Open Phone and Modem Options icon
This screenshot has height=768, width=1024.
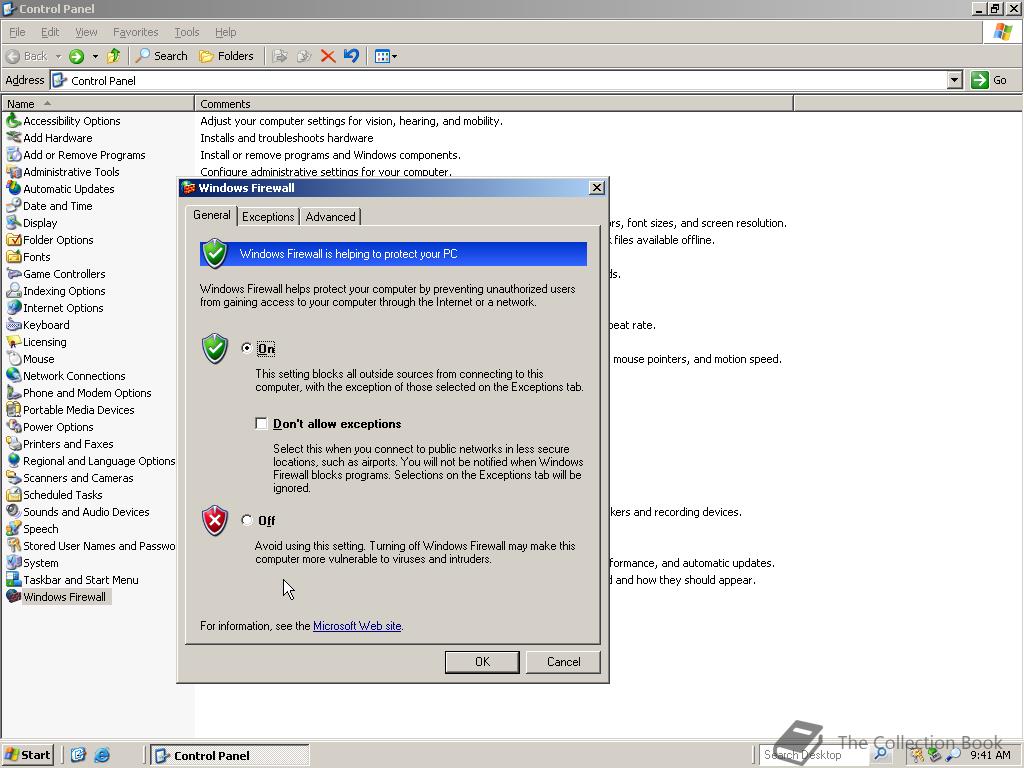(14, 392)
